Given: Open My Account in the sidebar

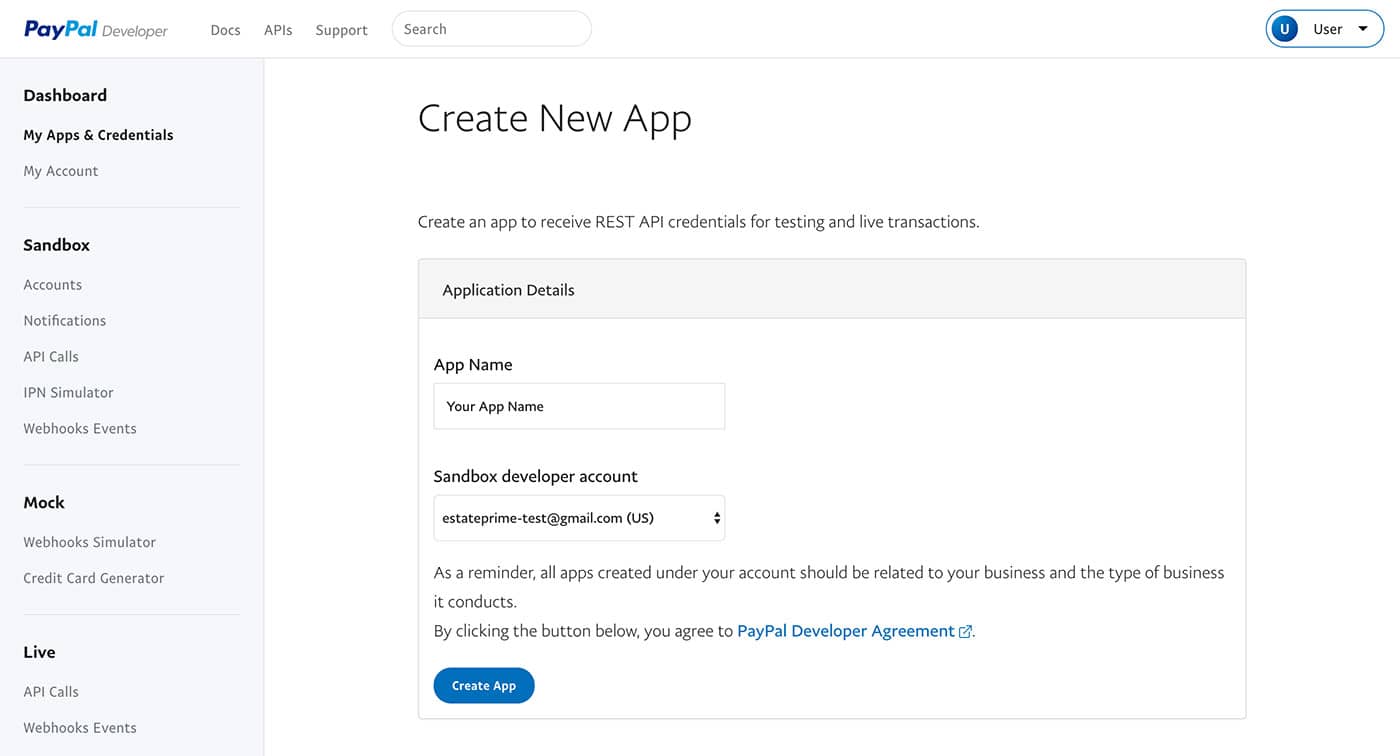Looking at the screenshot, I should pos(61,171).
